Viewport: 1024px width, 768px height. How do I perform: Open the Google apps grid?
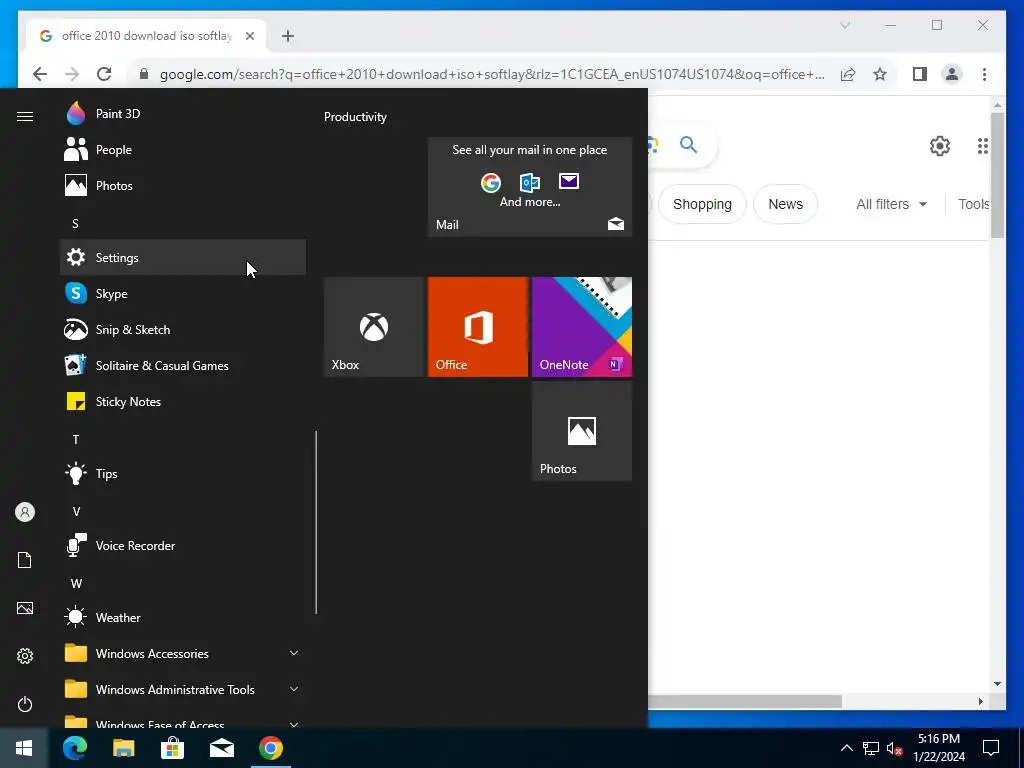click(982, 146)
